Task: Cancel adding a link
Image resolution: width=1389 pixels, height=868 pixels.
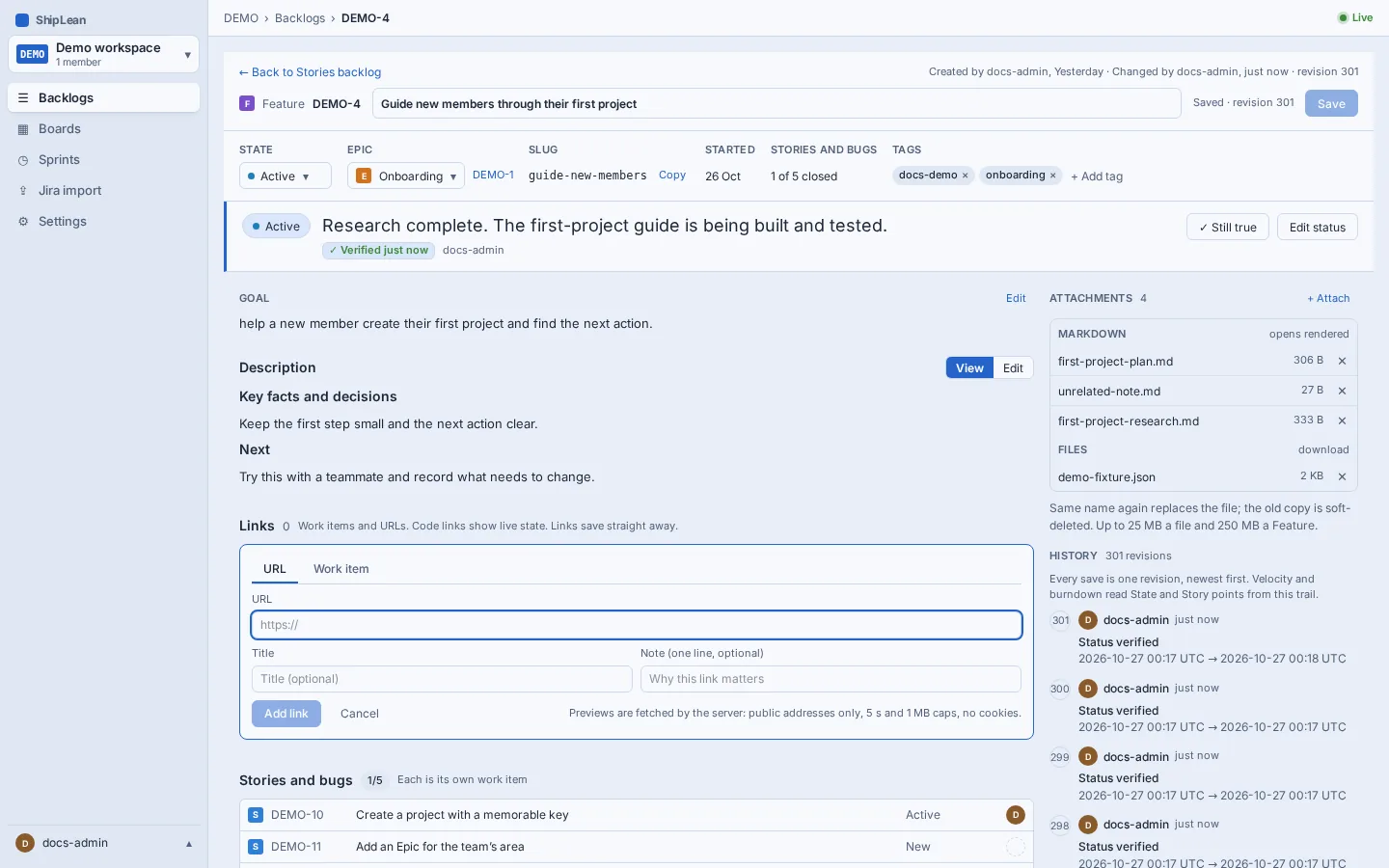Action: pos(360,714)
